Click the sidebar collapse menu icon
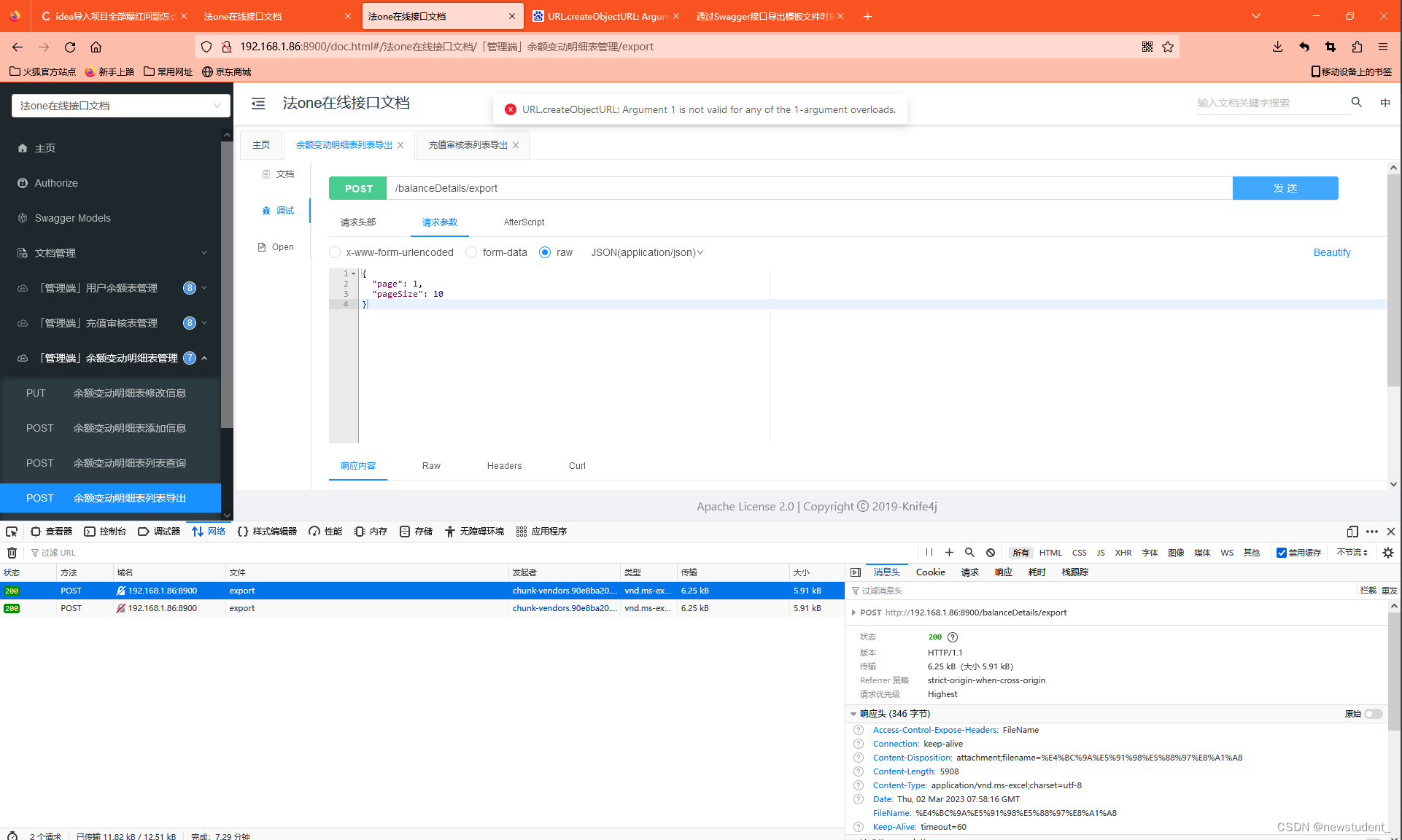Viewport: 1402px width, 840px height. coord(258,104)
